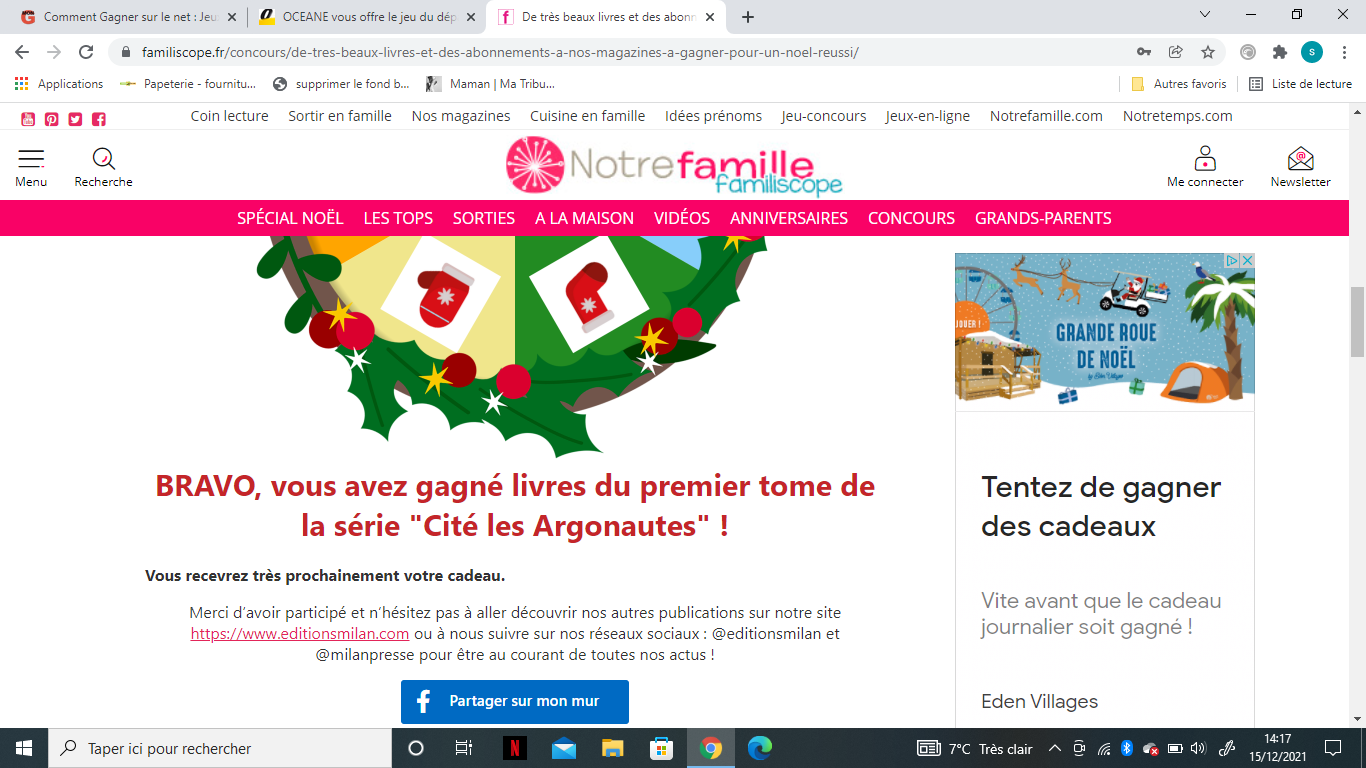This screenshot has height=768, width=1366.
Task: Open Jeu-concours in the top links
Action: coord(824,116)
